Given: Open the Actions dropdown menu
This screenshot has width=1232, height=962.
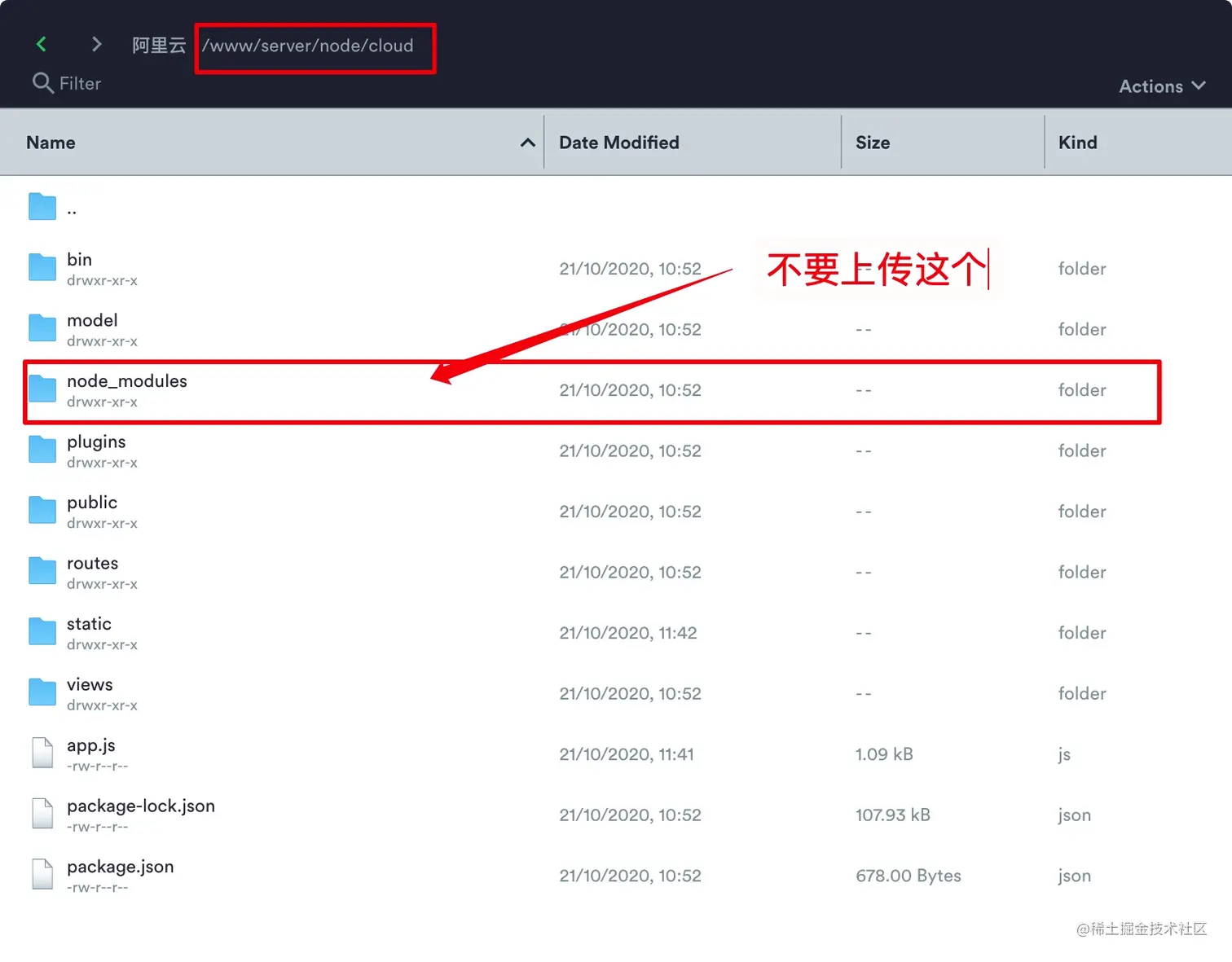Looking at the screenshot, I should click(1162, 86).
